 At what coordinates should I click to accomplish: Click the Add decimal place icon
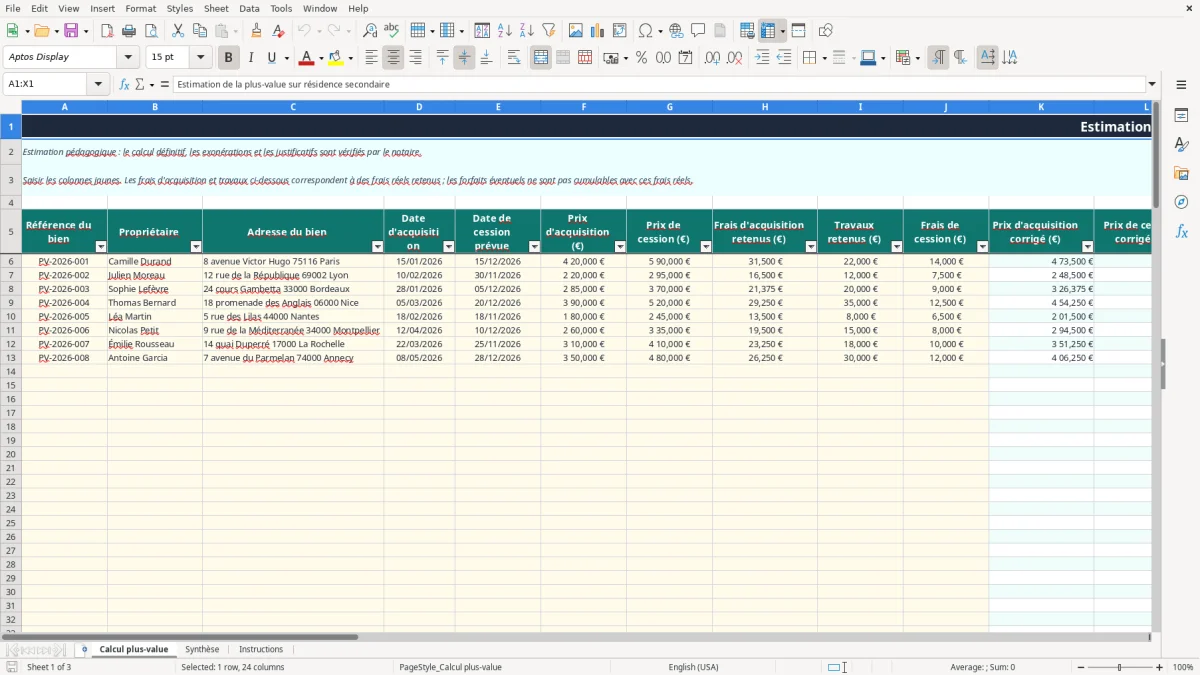point(712,58)
